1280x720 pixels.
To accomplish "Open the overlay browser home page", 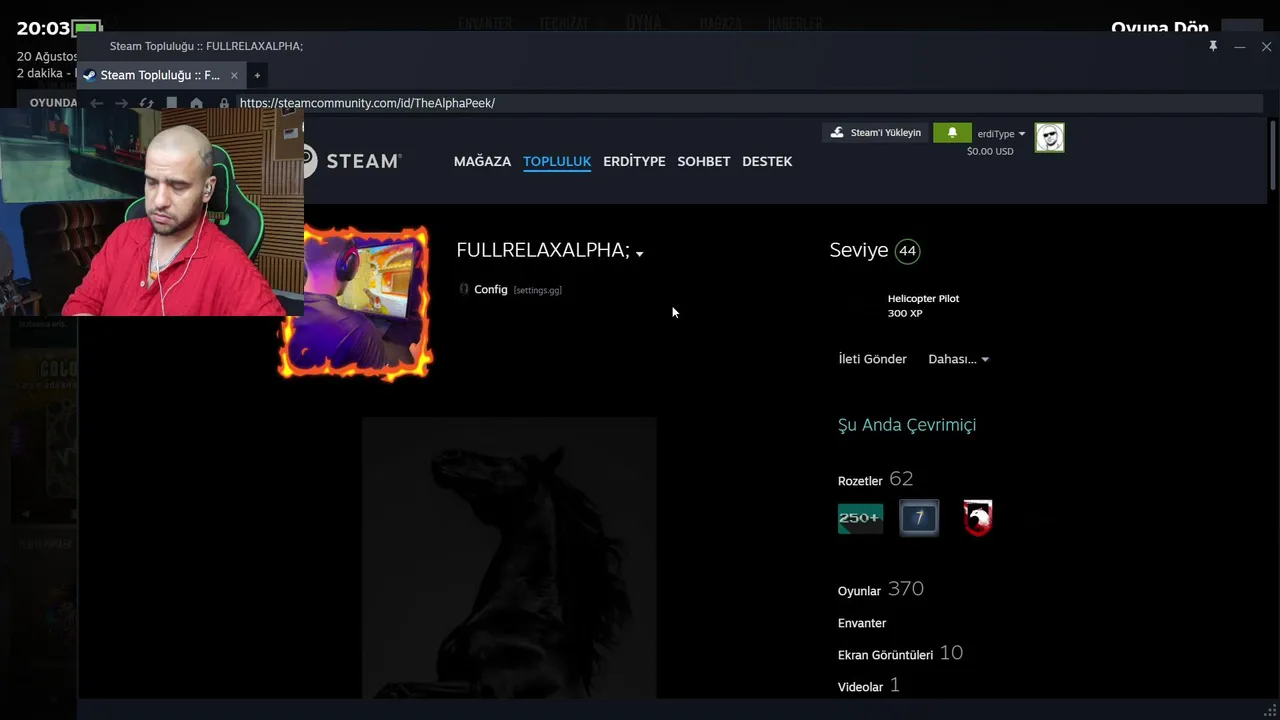I will tap(197, 103).
